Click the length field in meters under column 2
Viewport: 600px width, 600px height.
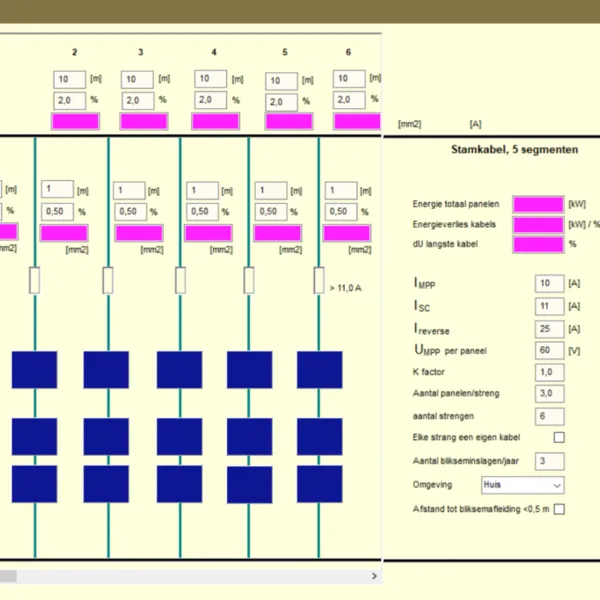click(71, 79)
